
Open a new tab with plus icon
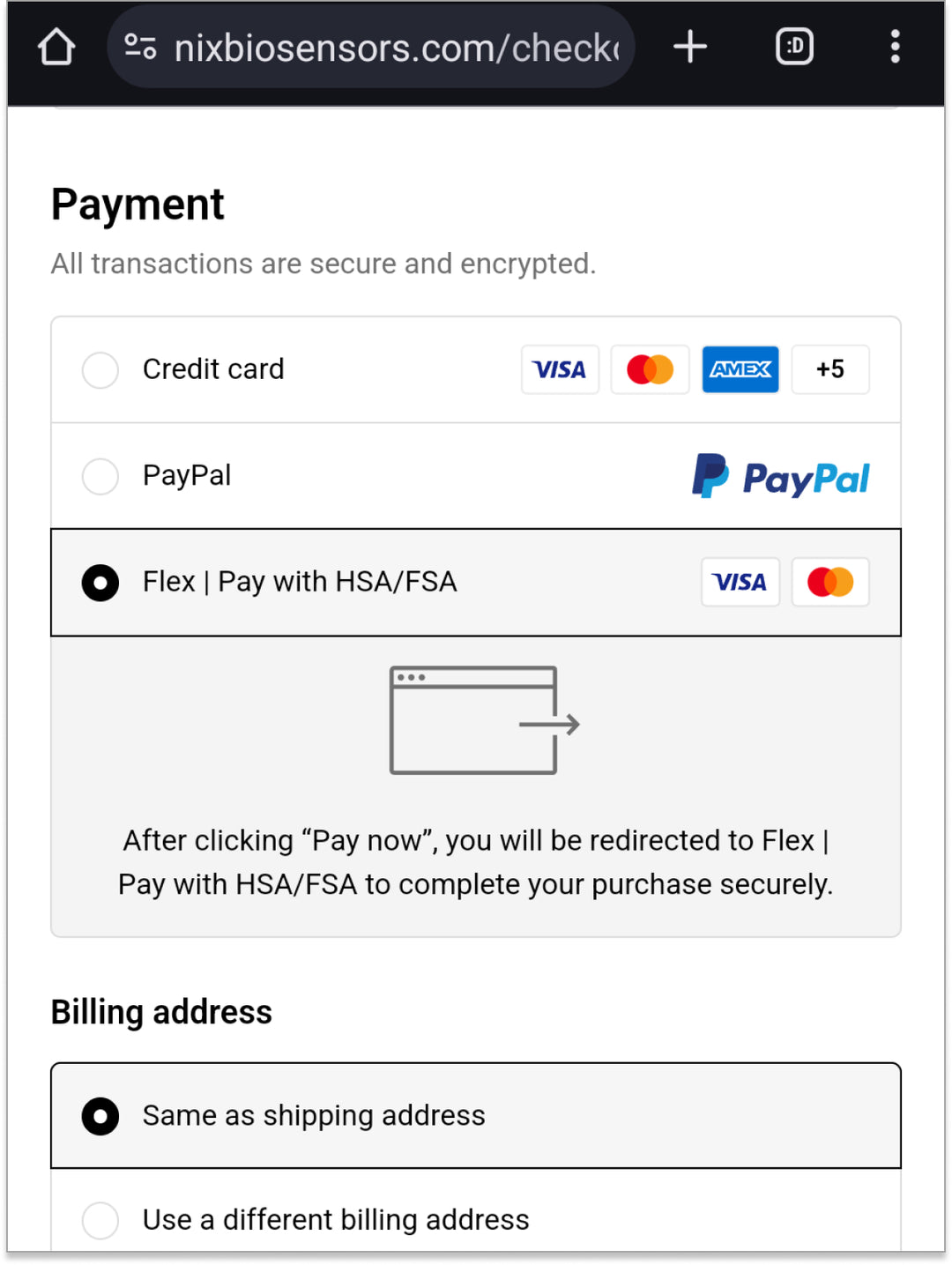pos(690,47)
